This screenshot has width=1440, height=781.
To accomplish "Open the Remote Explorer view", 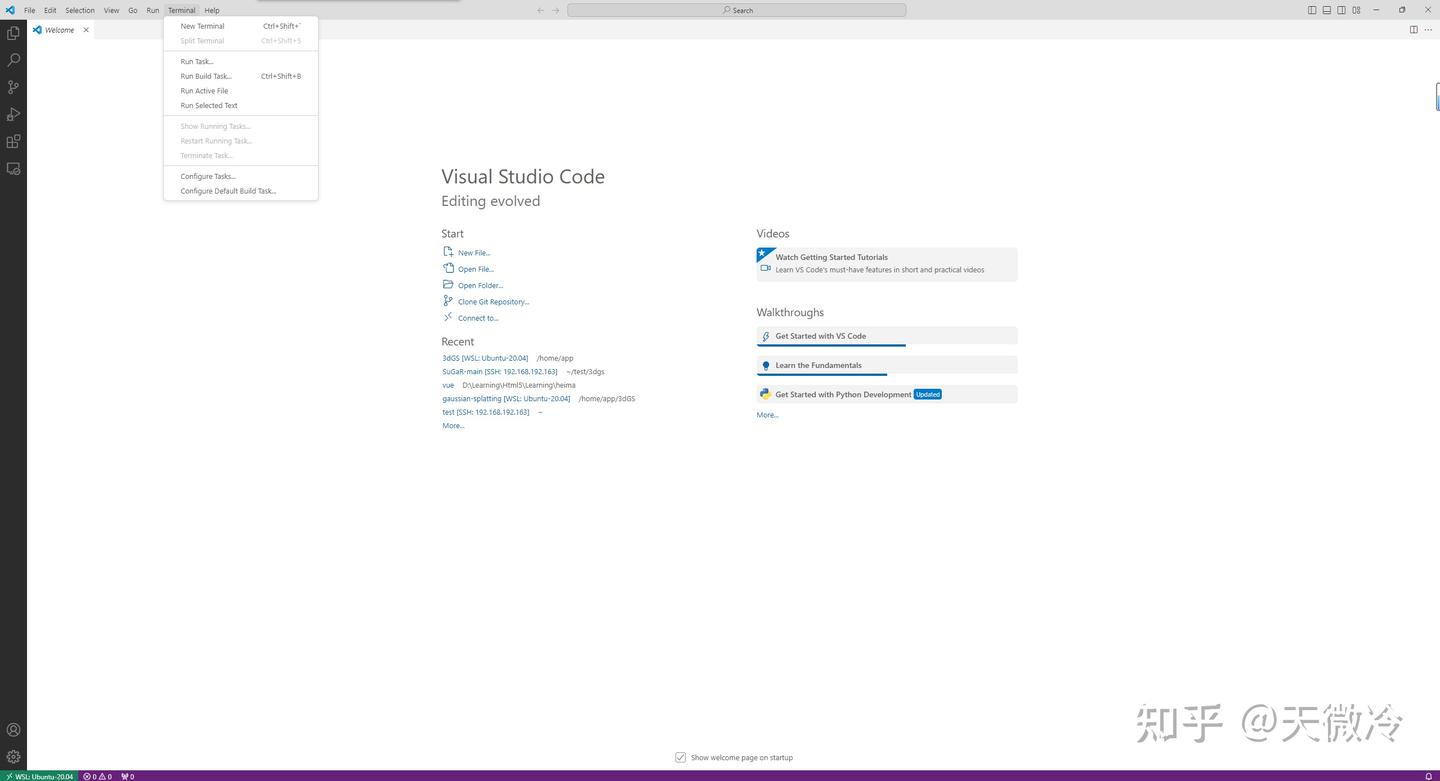I will pyautogui.click(x=13, y=169).
